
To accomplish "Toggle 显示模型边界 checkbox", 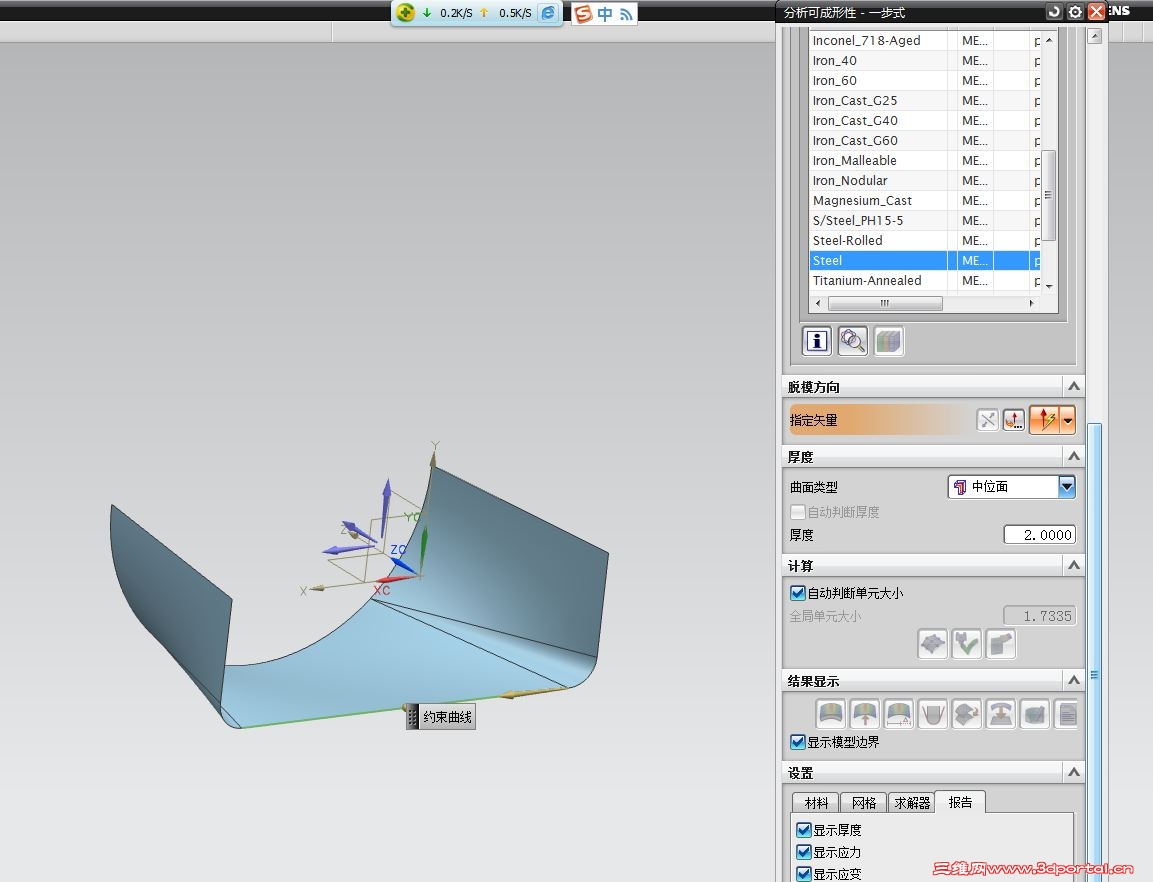I will [x=797, y=741].
